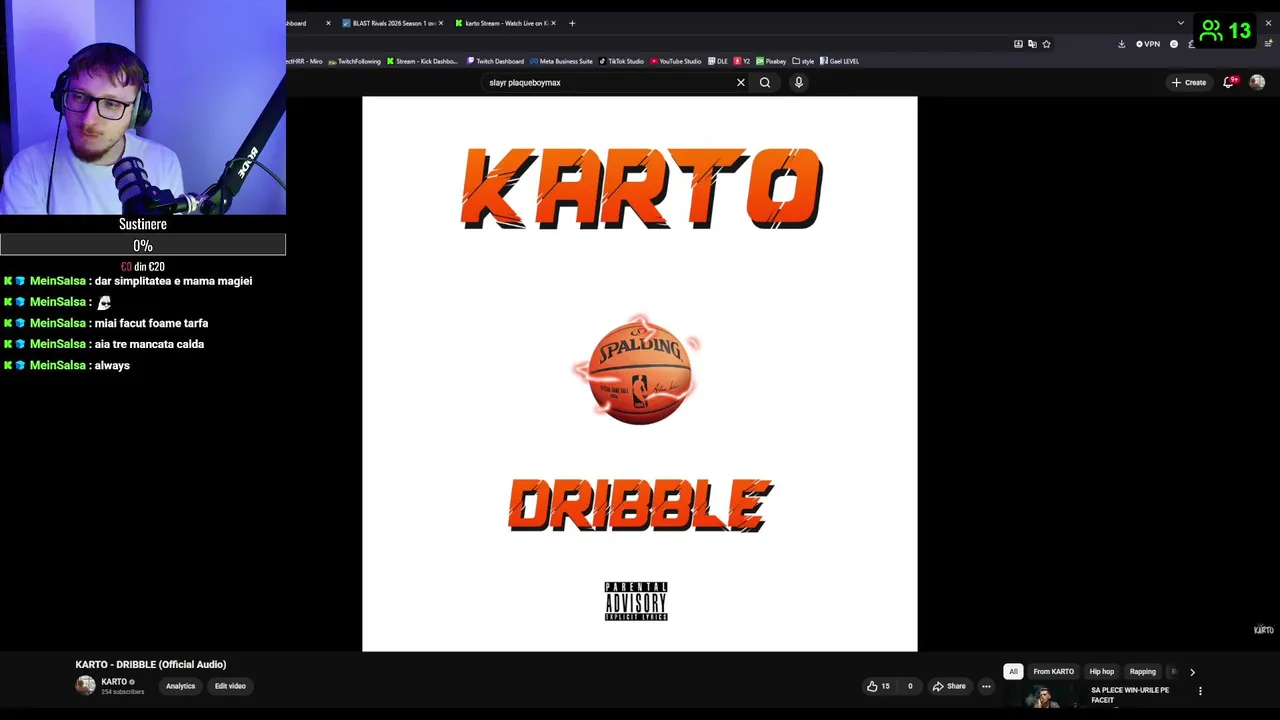Click the viewer count 13 overlay

pos(1226,31)
